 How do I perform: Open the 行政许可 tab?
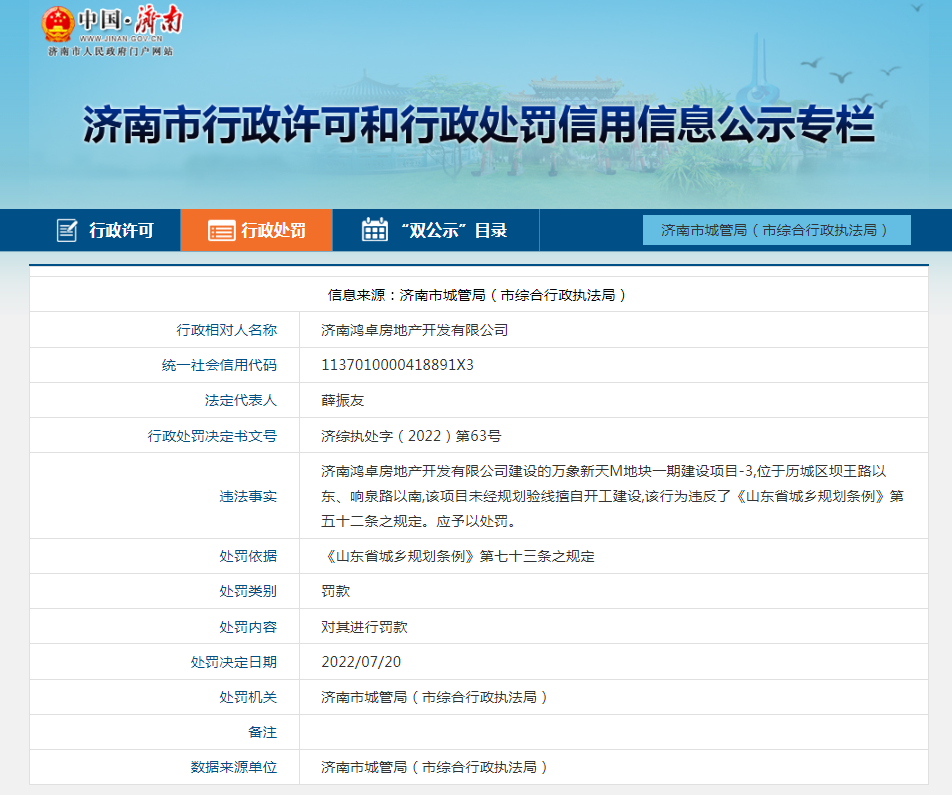(105, 230)
